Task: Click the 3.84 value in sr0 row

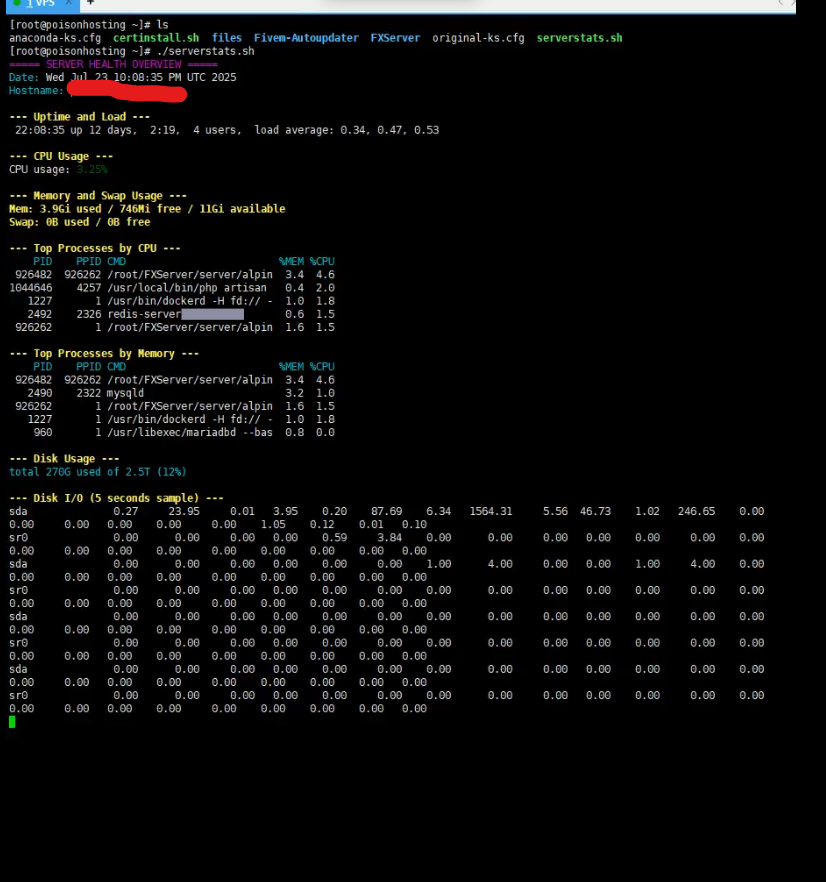Action: tap(389, 538)
